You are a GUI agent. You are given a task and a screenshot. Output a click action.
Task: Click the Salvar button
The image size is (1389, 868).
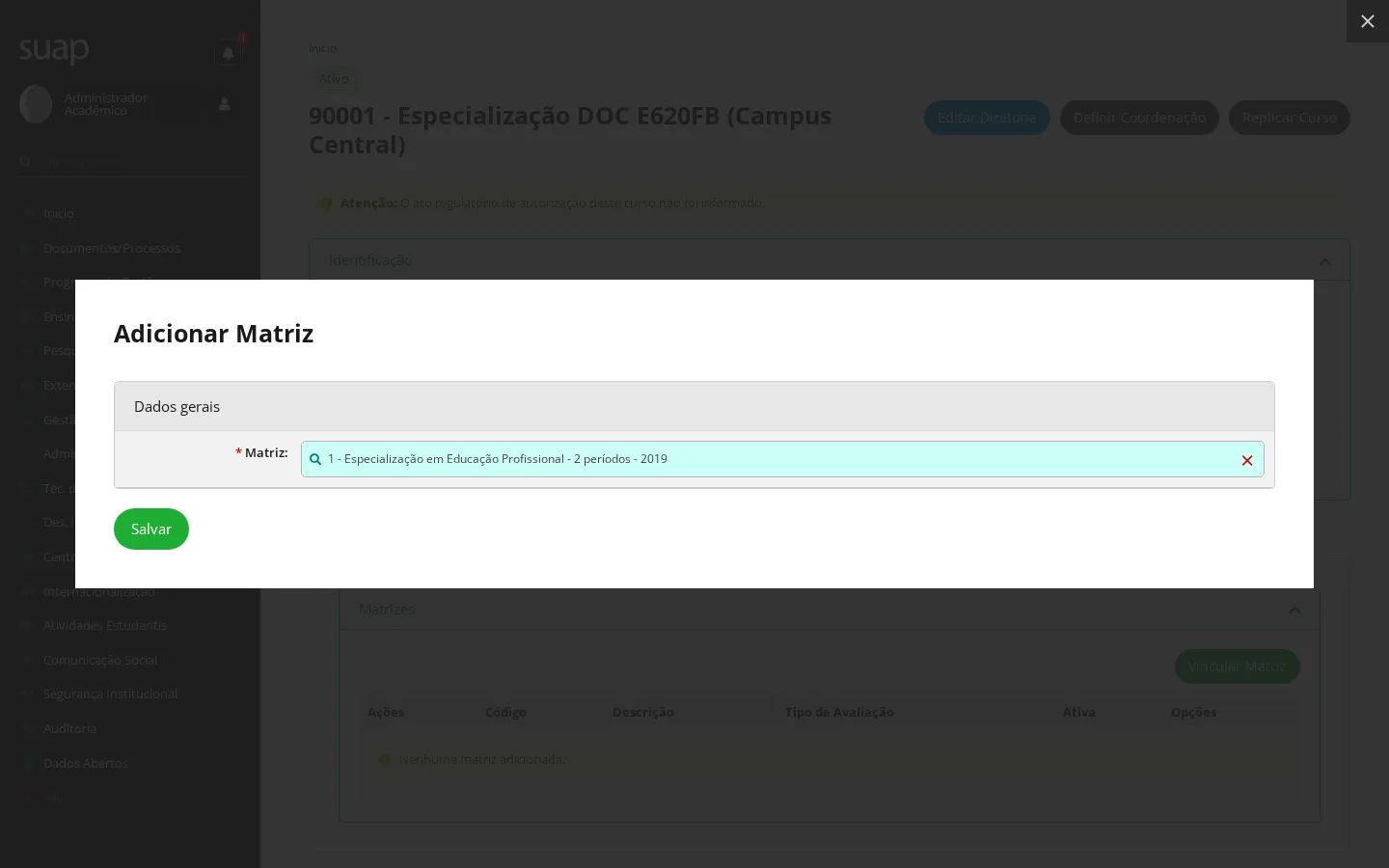pyautogui.click(x=151, y=529)
